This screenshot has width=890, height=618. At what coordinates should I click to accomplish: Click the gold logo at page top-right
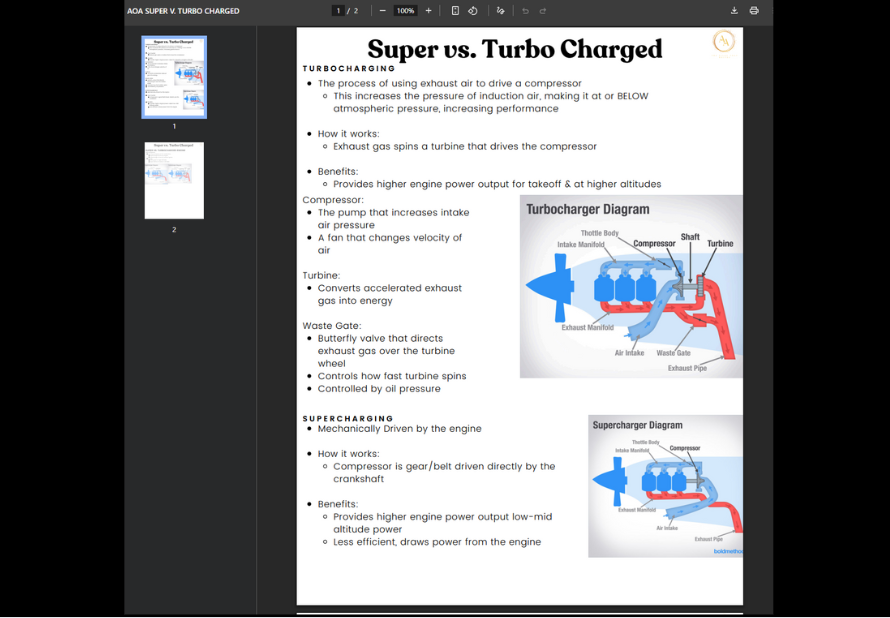tap(723, 42)
